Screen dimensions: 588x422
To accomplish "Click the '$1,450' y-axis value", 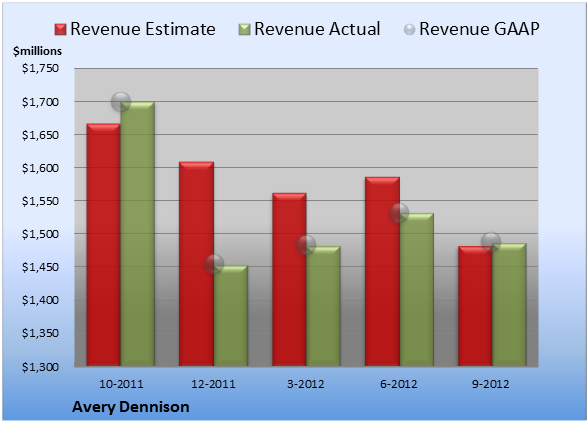I will pyautogui.click(x=40, y=267).
